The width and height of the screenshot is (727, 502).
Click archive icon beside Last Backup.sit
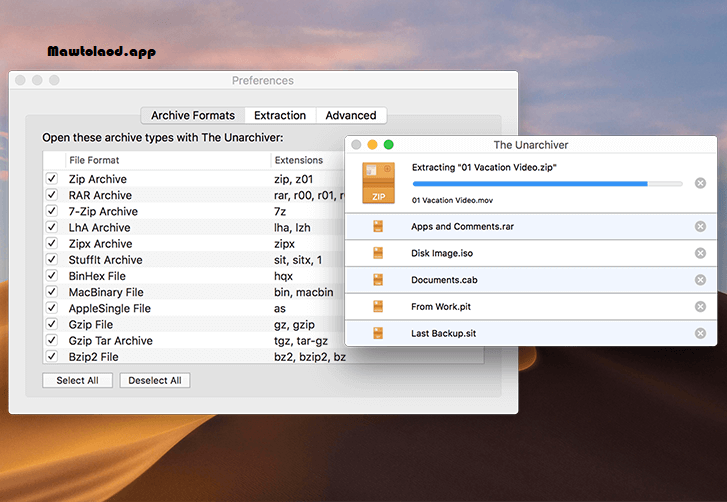coord(378,333)
